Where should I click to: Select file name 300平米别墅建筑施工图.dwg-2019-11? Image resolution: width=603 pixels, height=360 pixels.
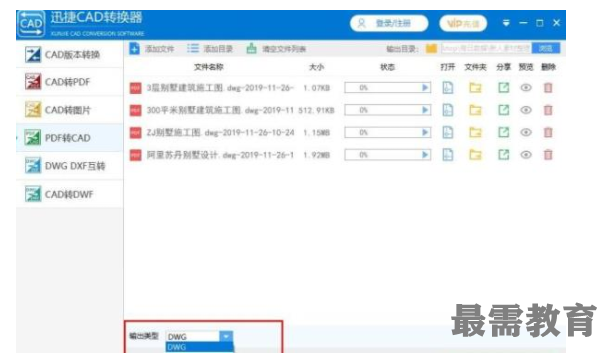coord(220,110)
